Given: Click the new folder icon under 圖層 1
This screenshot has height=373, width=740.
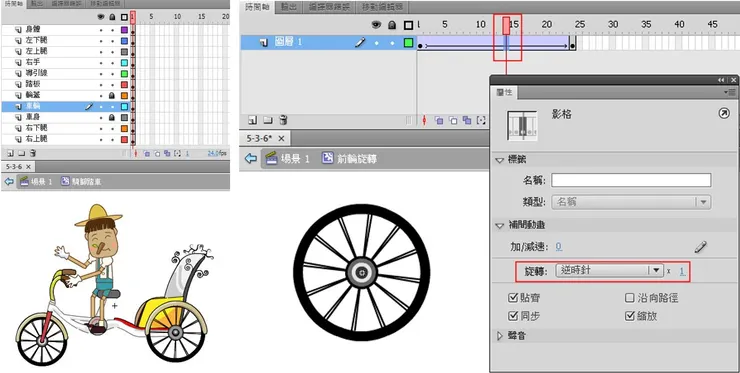Looking at the screenshot, I should coord(268,120).
